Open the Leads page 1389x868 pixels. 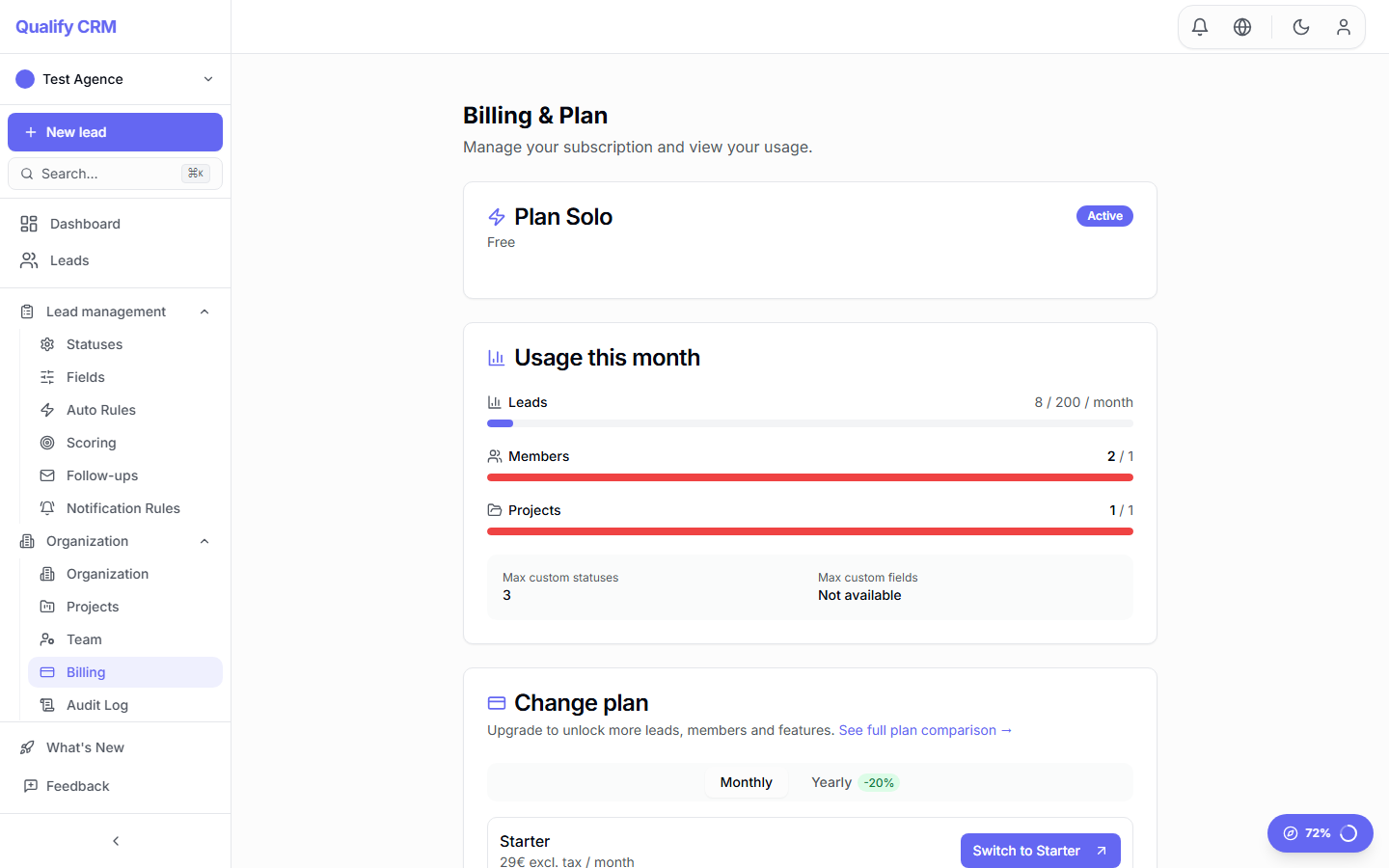click(68, 260)
